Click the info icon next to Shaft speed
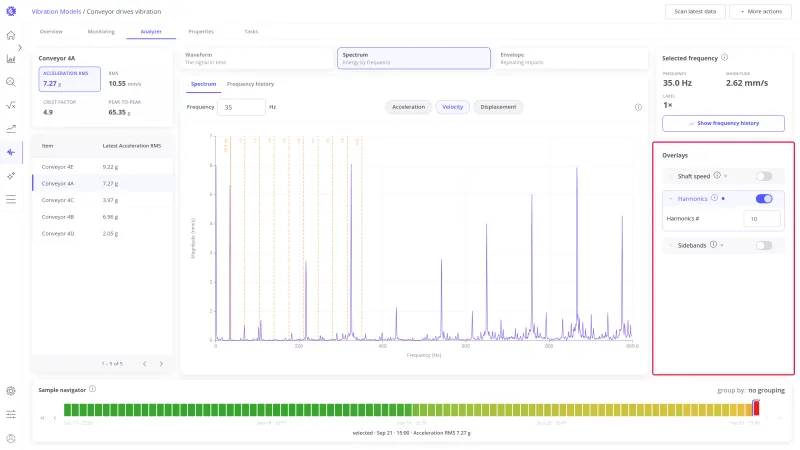 pyautogui.click(x=717, y=176)
